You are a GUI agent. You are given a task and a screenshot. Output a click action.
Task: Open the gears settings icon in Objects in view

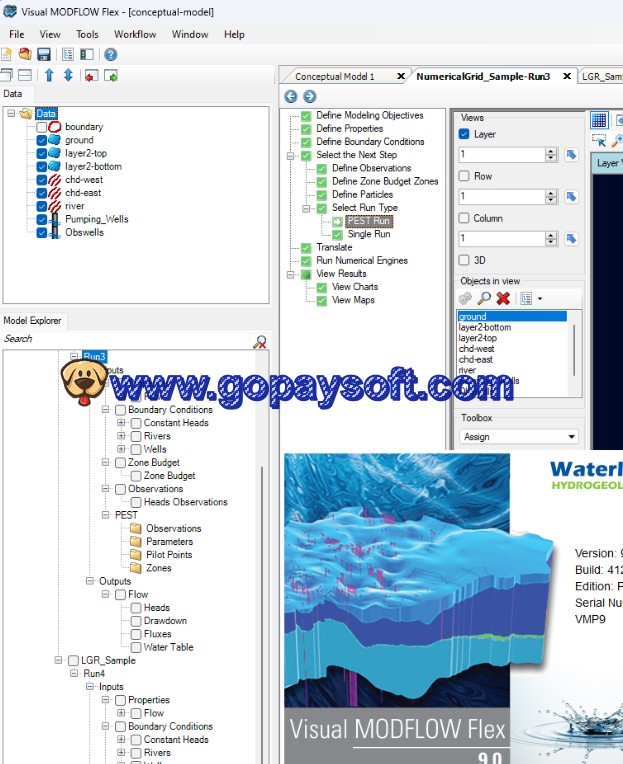[x=466, y=298]
